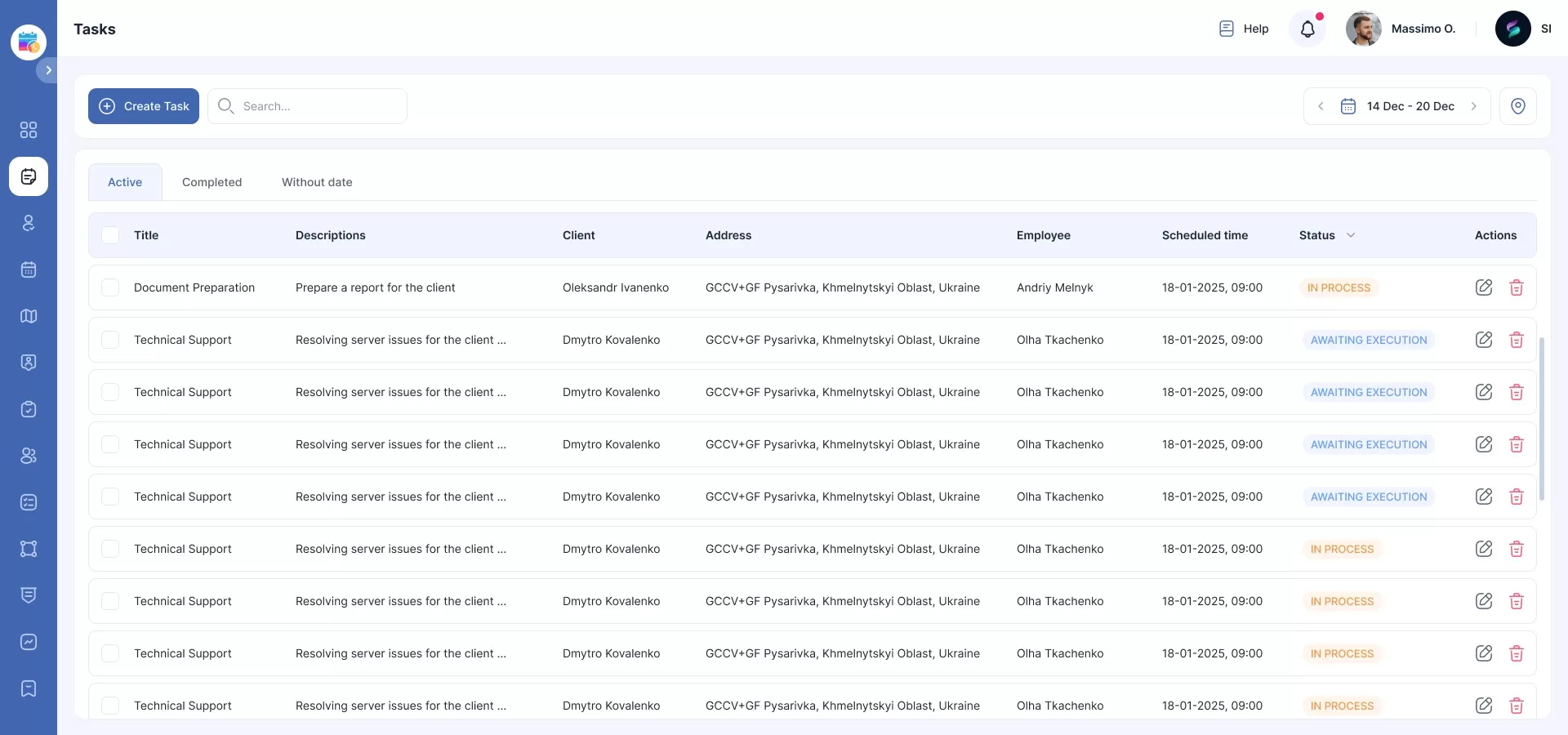Open the calendar icon in sidebar

click(29, 269)
